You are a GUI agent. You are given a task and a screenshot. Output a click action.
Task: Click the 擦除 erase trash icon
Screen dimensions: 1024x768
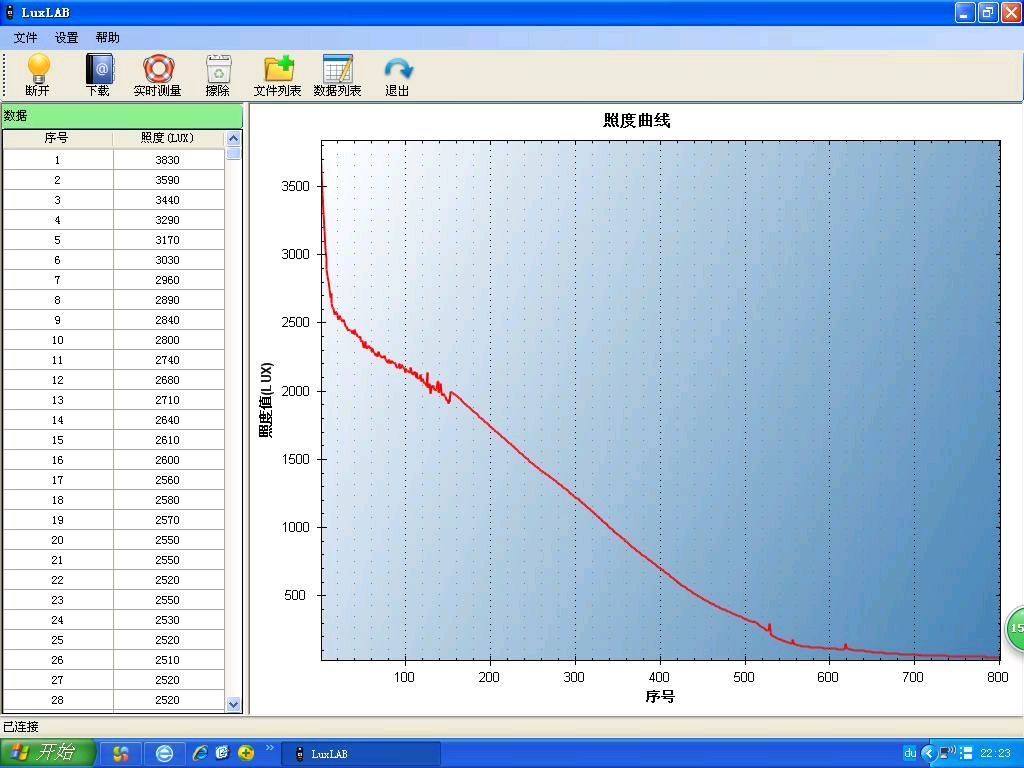click(217, 75)
